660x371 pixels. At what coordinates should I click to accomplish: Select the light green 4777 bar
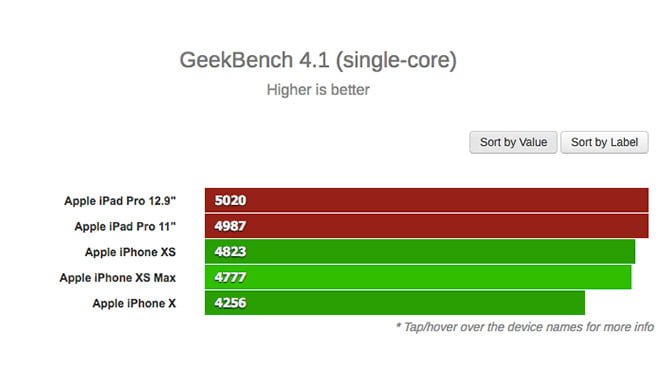418,277
